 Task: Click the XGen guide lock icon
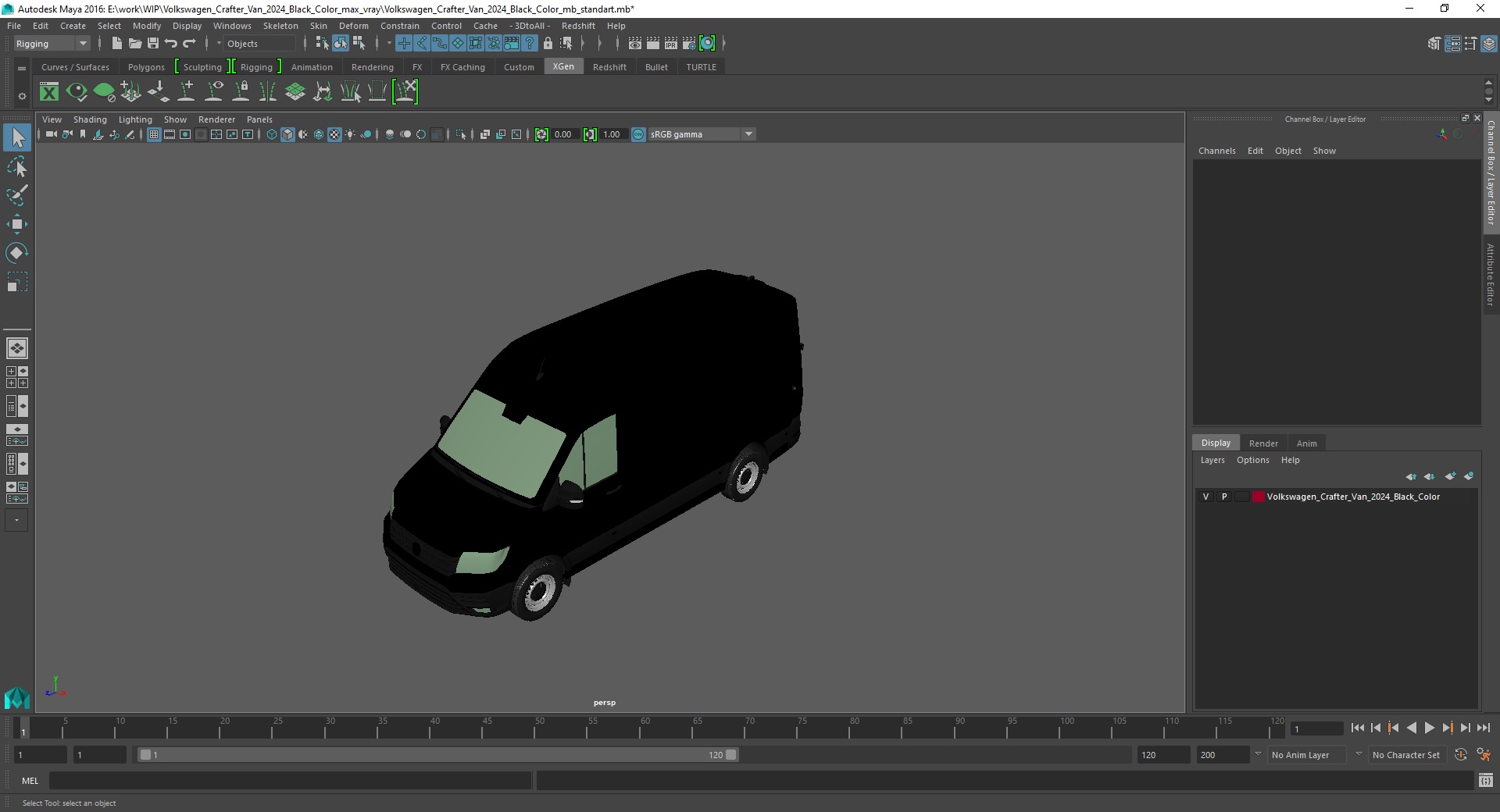pos(241,92)
